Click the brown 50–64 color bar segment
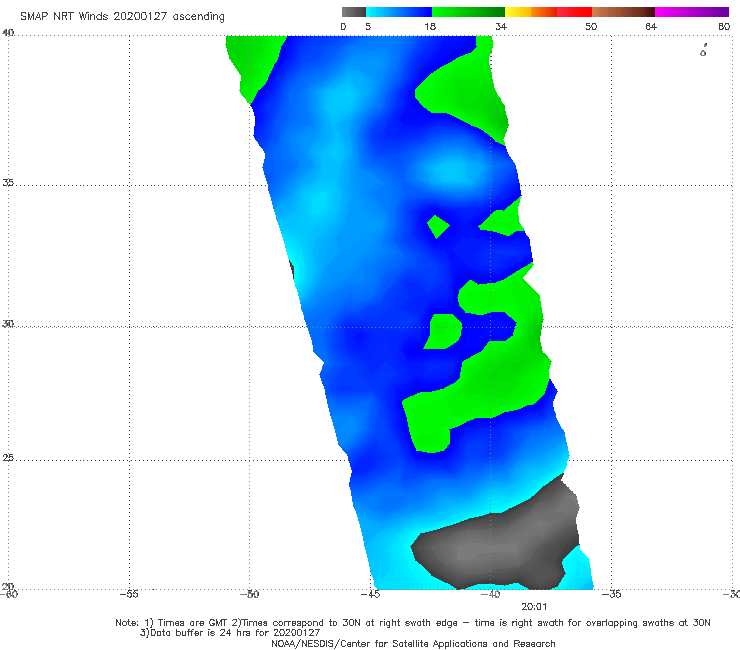 623,12
